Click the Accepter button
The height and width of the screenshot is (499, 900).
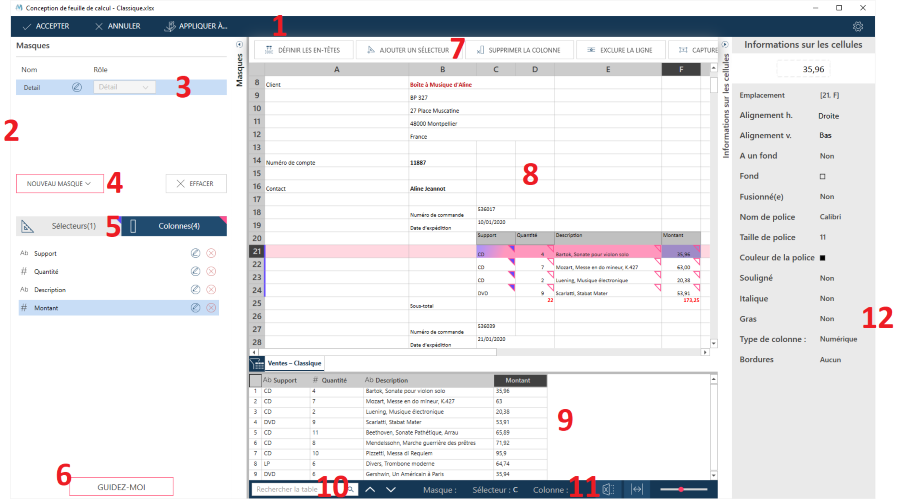46,26
